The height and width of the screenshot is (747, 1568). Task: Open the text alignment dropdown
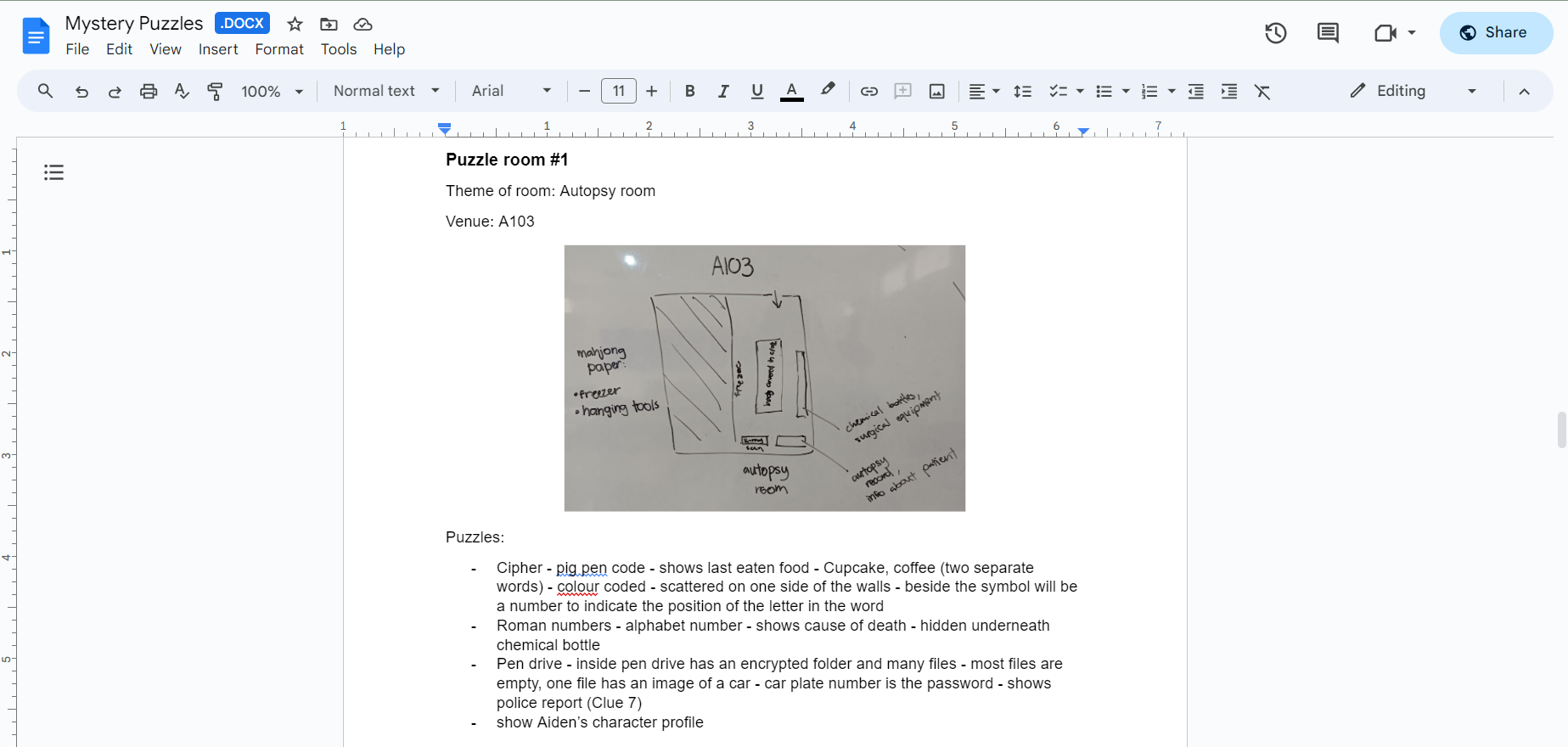tap(985, 91)
